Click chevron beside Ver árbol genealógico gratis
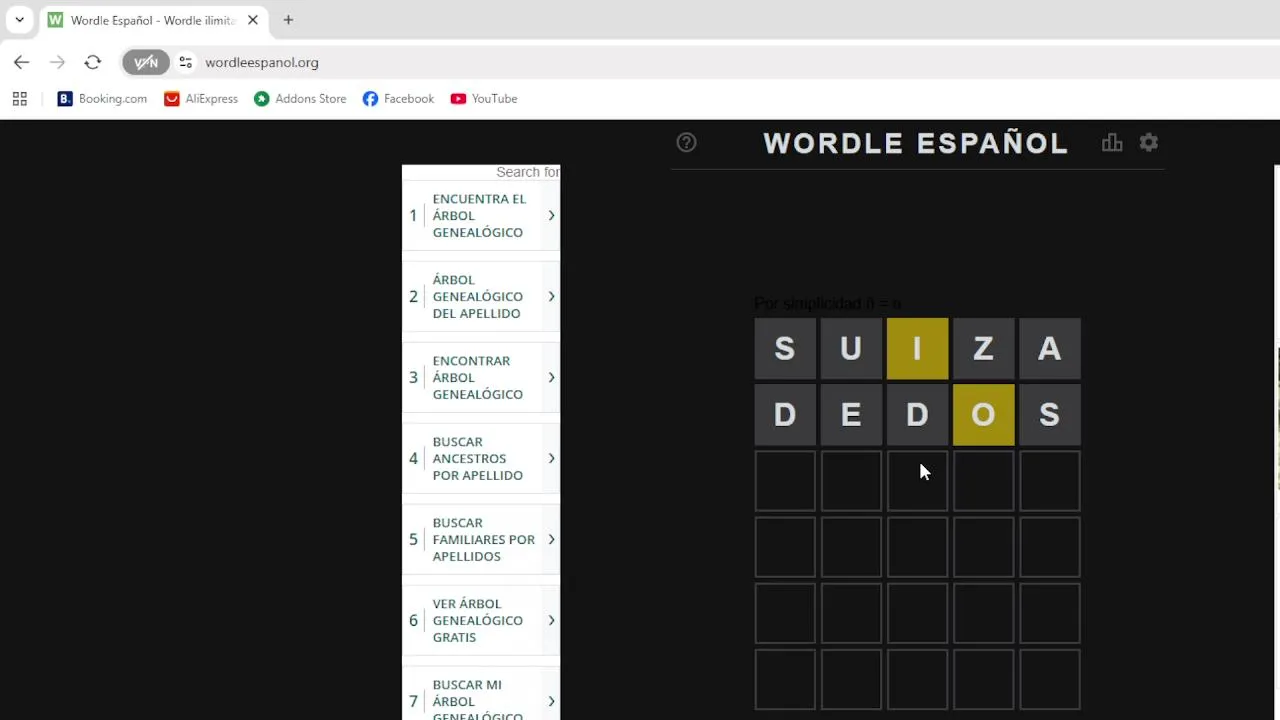Image resolution: width=1280 pixels, height=720 pixels. (551, 621)
